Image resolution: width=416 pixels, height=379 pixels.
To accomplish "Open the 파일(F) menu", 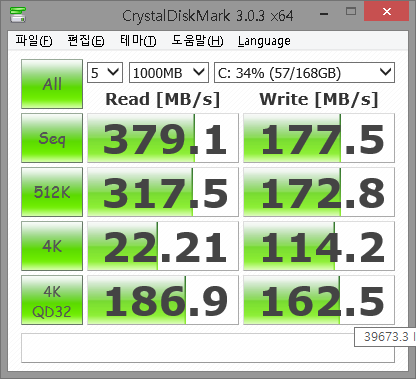I will (x=34, y=41).
